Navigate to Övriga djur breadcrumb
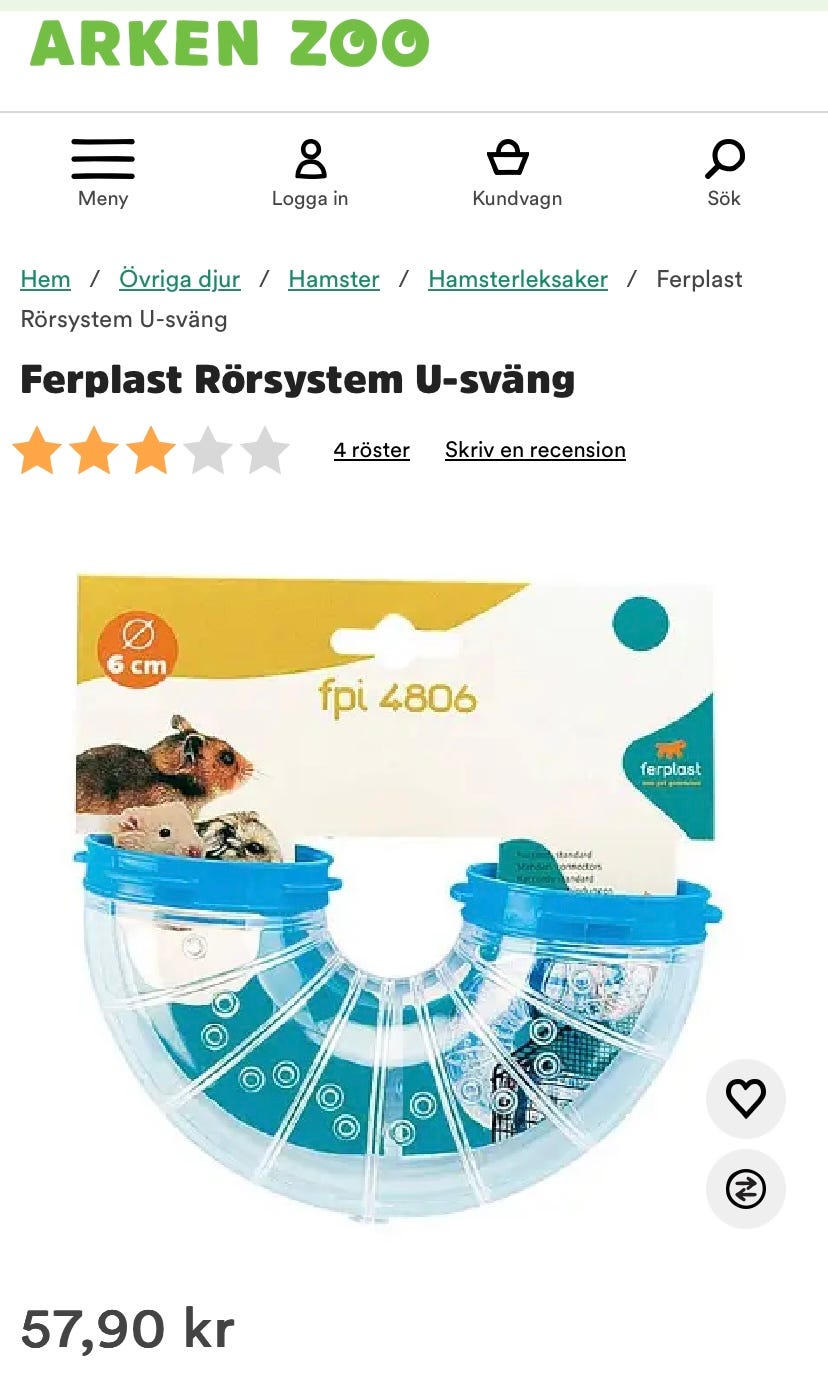This screenshot has height=1384, width=828. pyautogui.click(x=180, y=279)
